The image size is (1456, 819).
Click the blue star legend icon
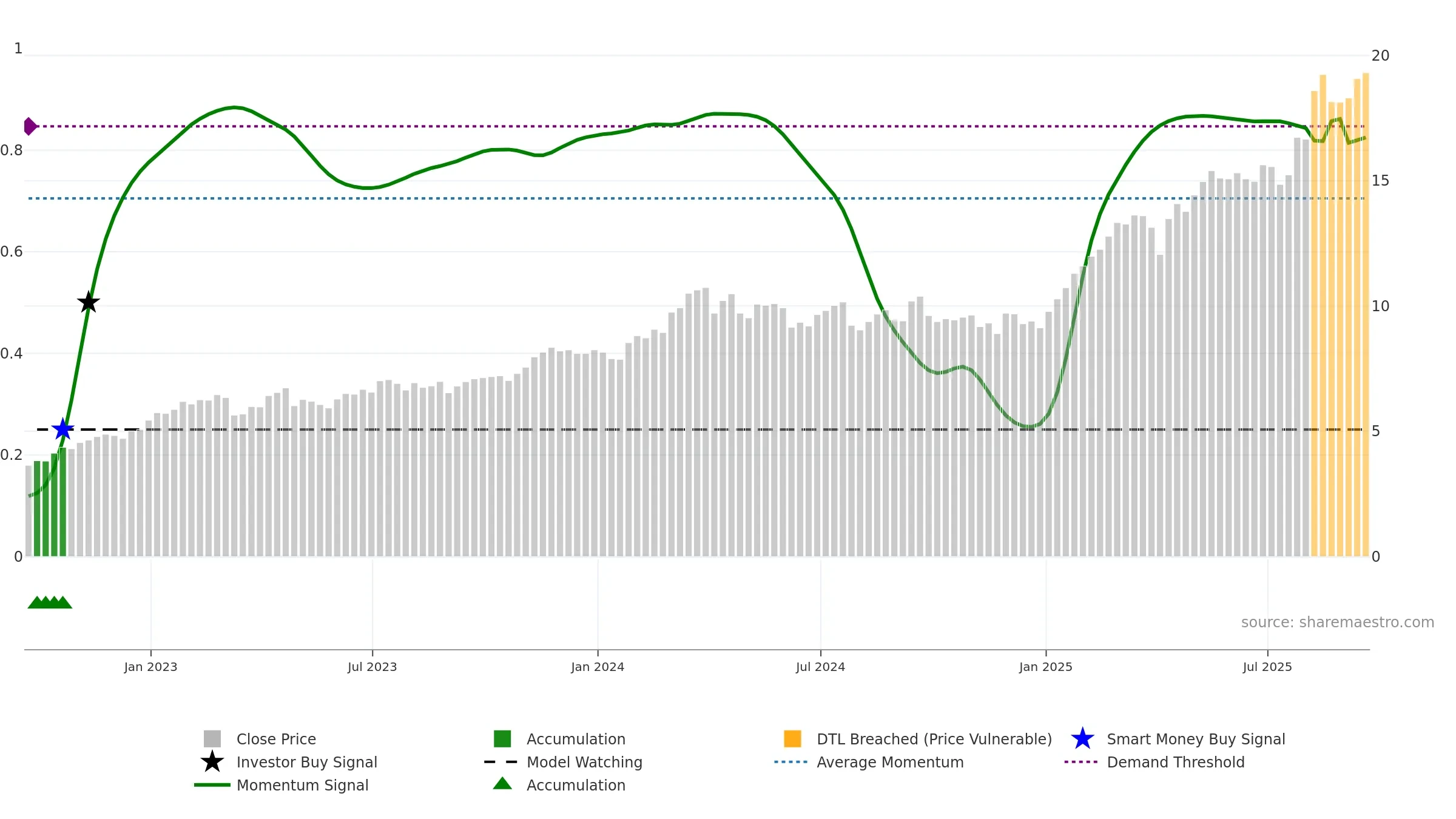pyautogui.click(x=1082, y=739)
